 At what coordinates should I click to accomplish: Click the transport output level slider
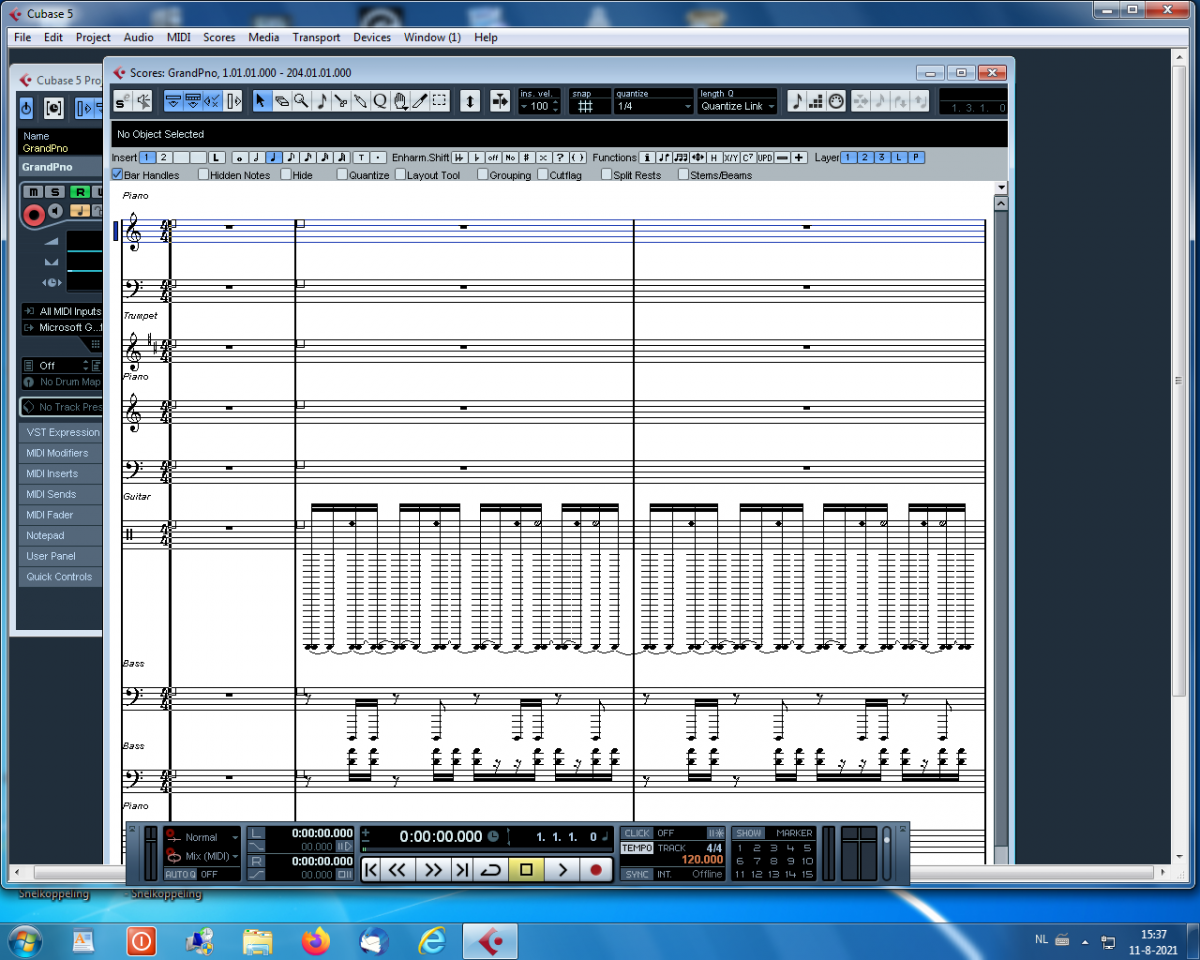coord(886,851)
